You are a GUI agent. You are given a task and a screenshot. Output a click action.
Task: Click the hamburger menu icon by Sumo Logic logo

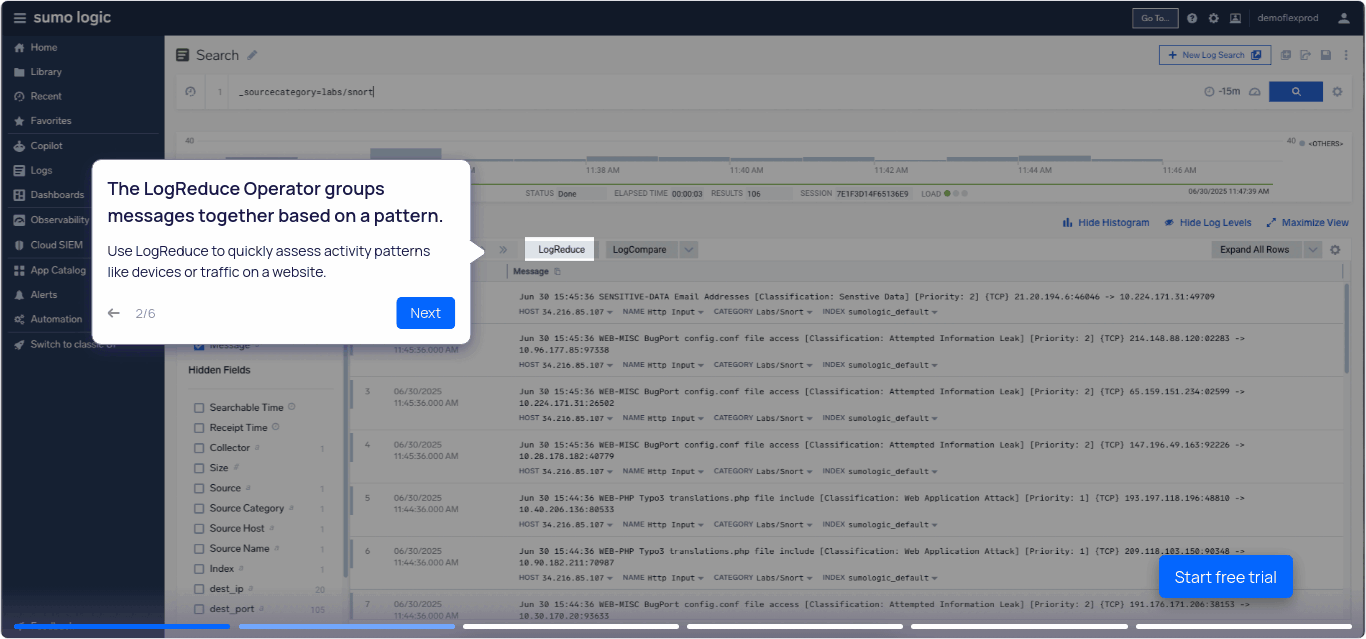(20, 18)
